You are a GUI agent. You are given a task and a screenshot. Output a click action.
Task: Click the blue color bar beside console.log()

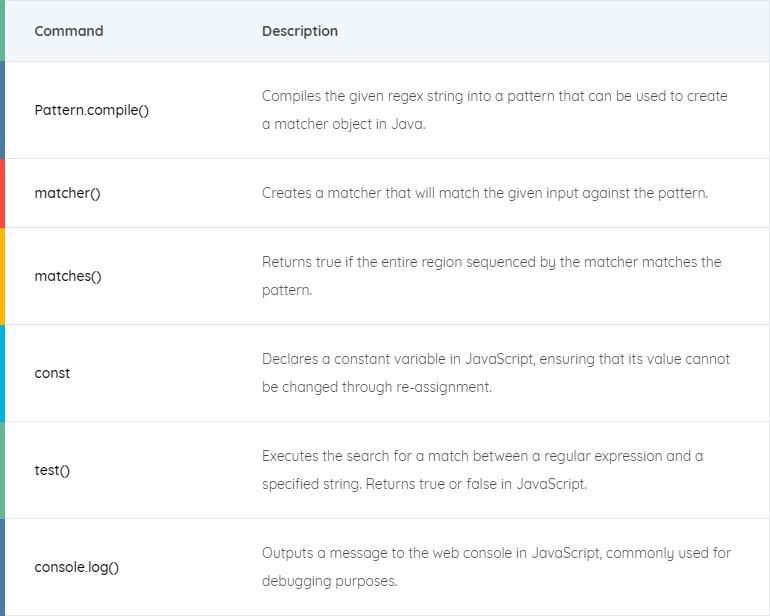[2, 567]
